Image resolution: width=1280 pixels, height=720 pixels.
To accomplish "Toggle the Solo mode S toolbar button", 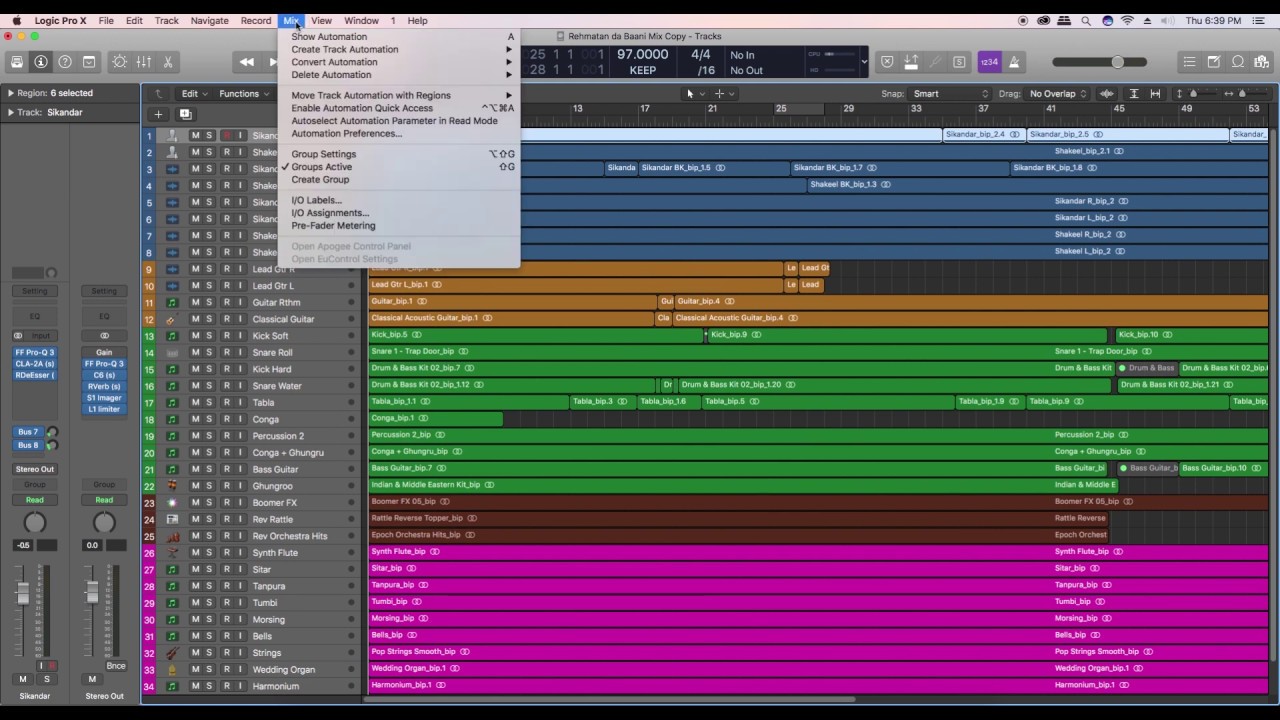I will tap(960, 62).
